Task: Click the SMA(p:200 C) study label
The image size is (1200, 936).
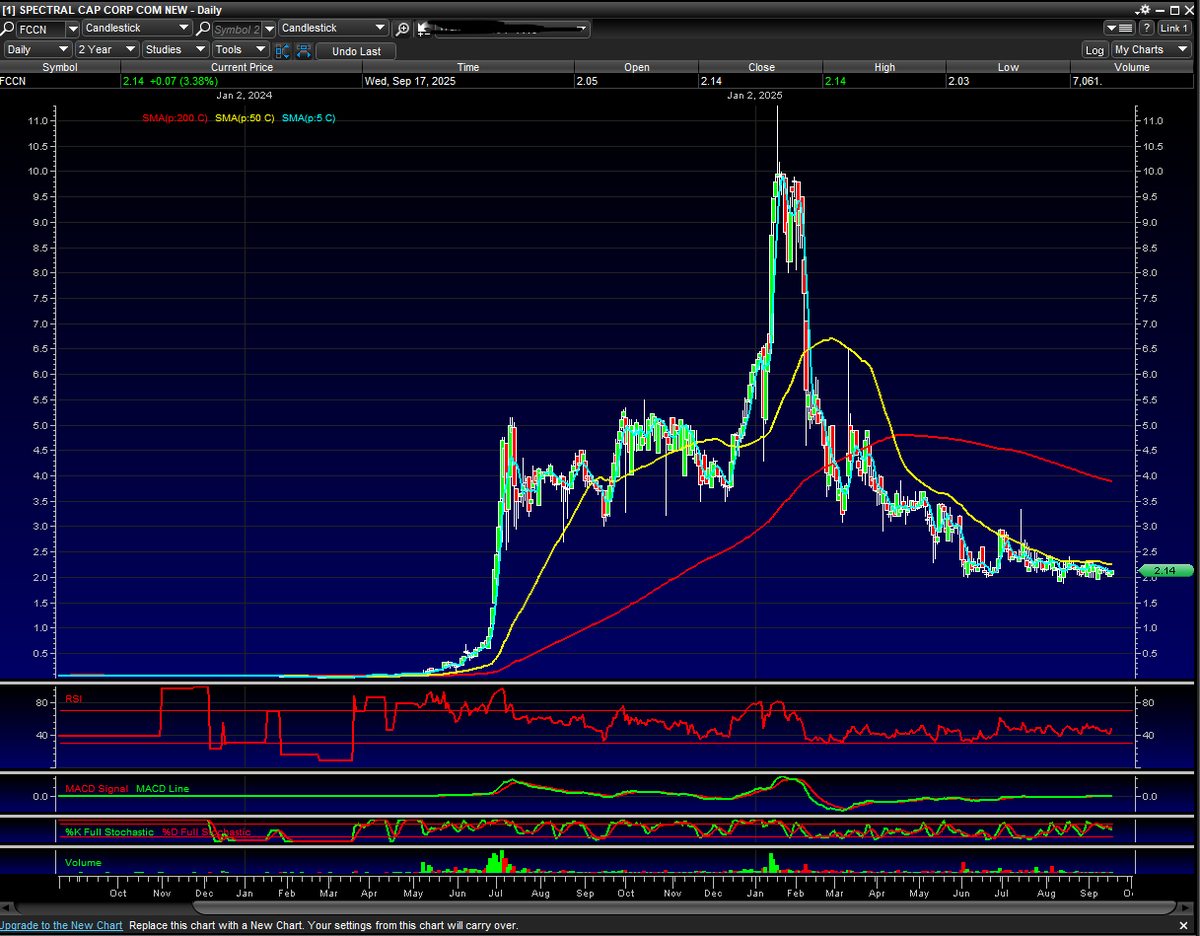Action: coord(175,118)
